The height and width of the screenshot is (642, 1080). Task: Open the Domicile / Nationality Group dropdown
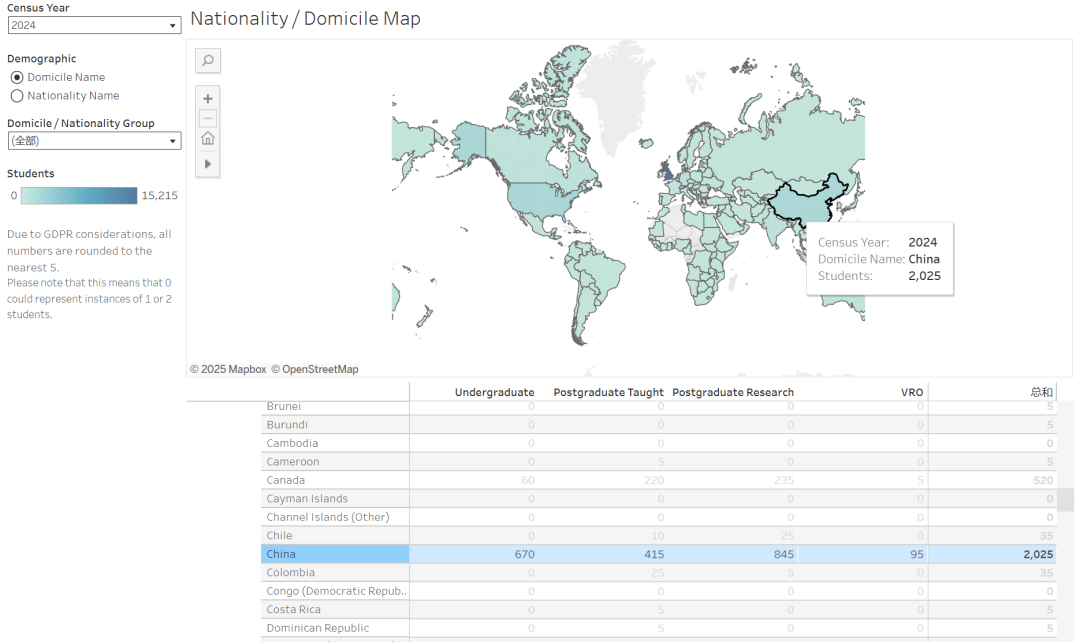pyautogui.click(x=93, y=141)
